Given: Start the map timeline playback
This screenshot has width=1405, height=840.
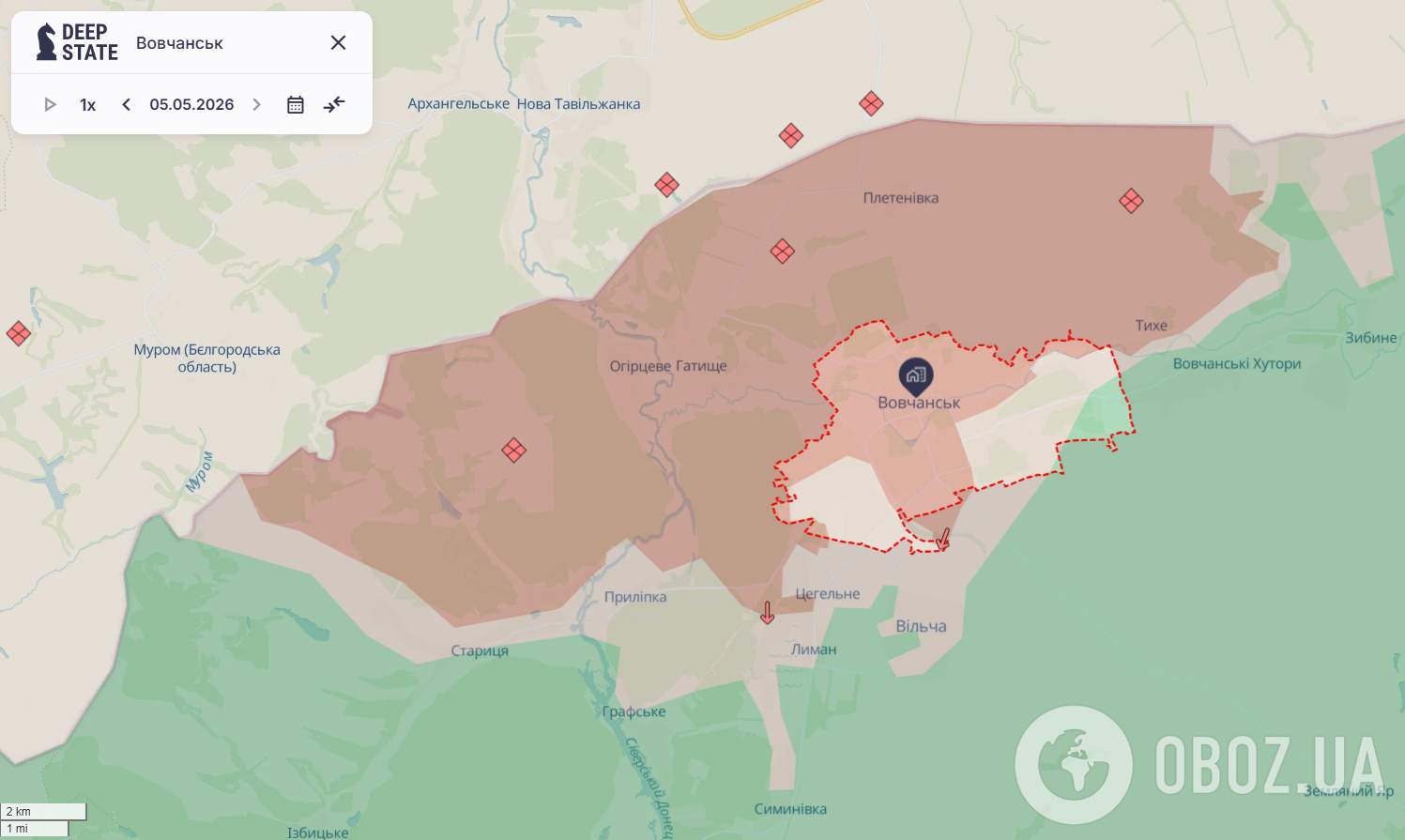Looking at the screenshot, I should click(x=51, y=104).
